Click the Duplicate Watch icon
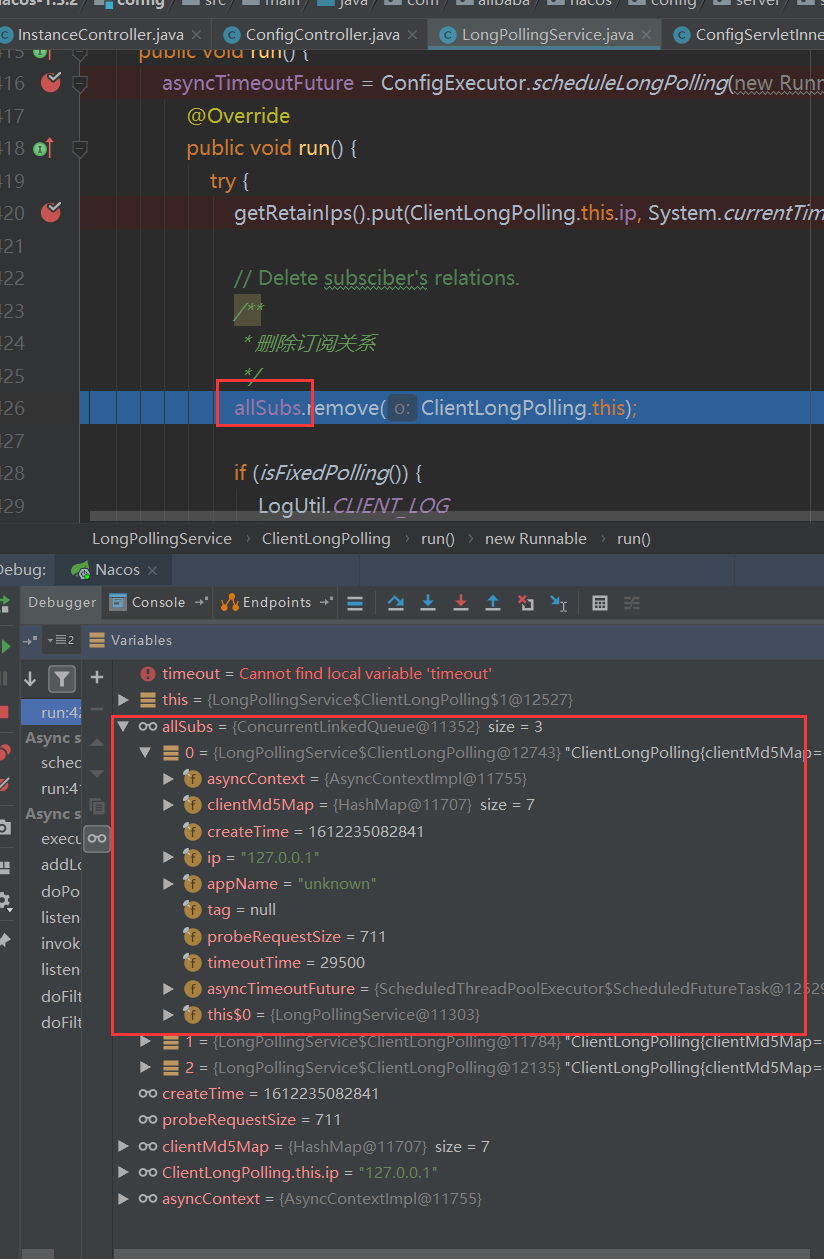 pyautogui.click(x=97, y=805)
